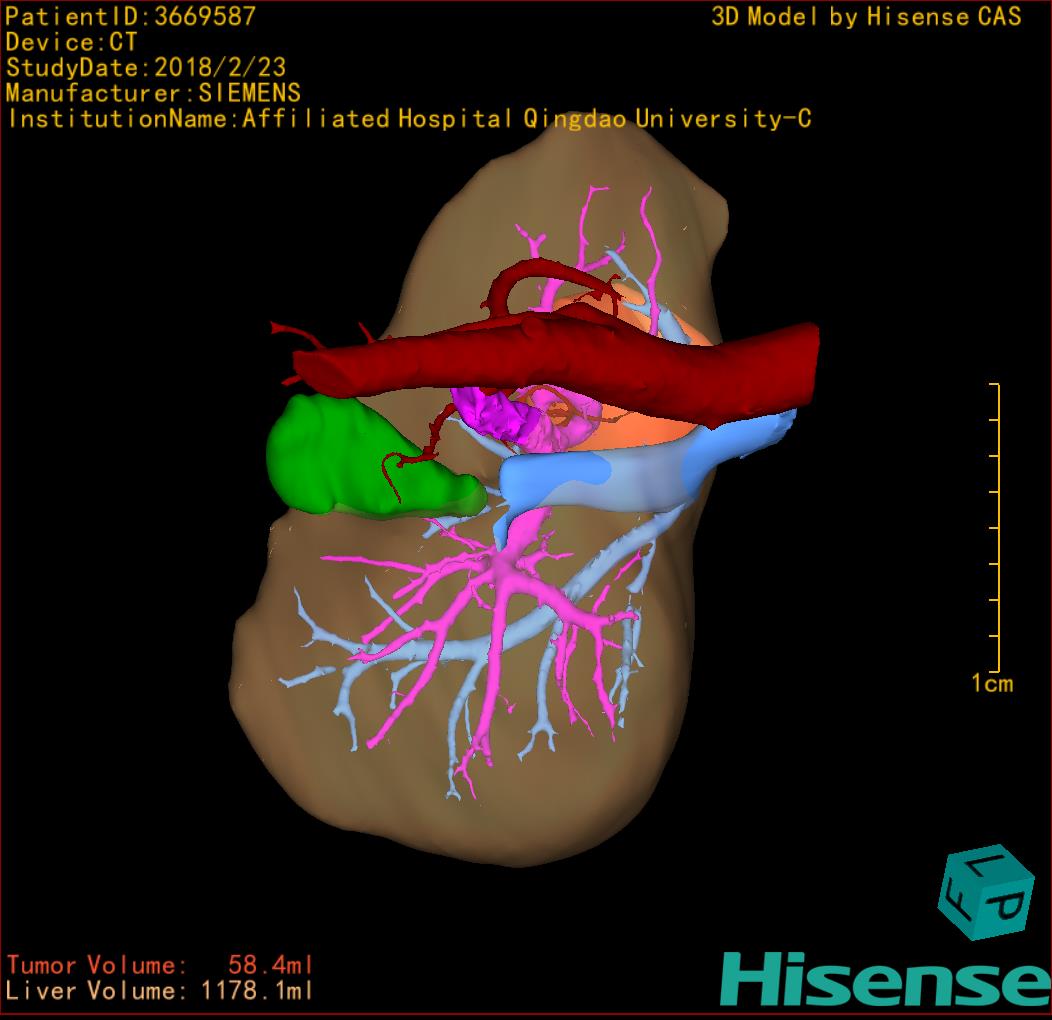Click the Hisense logo
This screenshot has width=1052, height=1020.
886,978
